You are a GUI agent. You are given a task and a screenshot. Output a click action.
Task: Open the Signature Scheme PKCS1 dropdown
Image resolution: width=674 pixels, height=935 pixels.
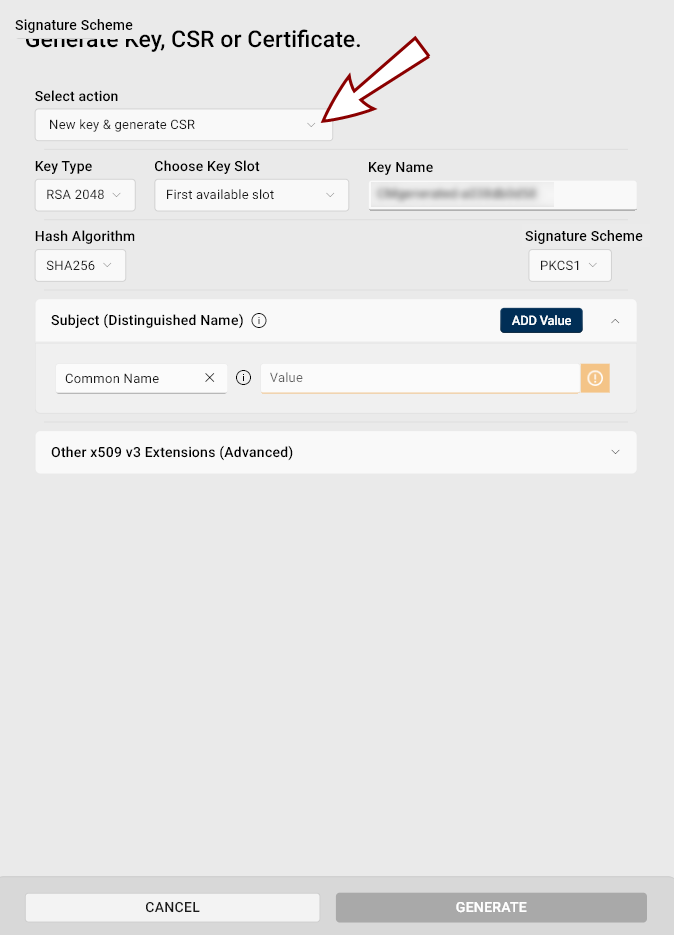[x=569, y=266]
